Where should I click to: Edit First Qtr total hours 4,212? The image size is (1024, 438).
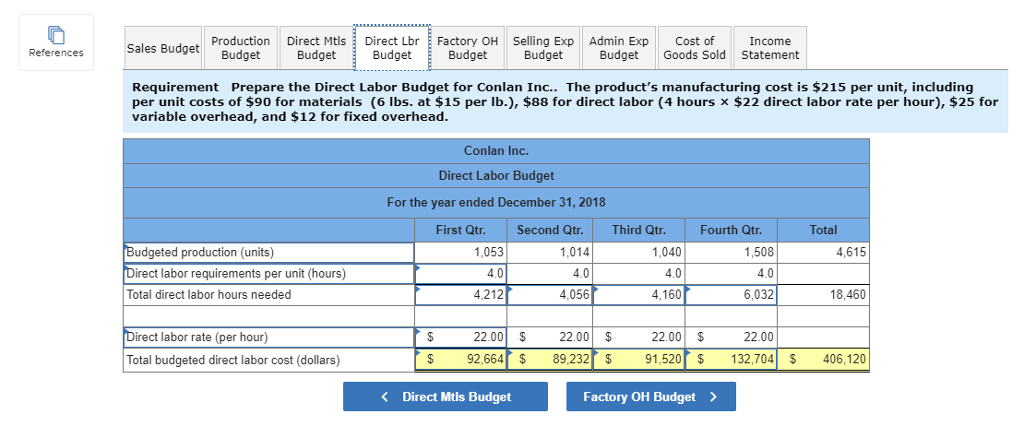(460, 295)
